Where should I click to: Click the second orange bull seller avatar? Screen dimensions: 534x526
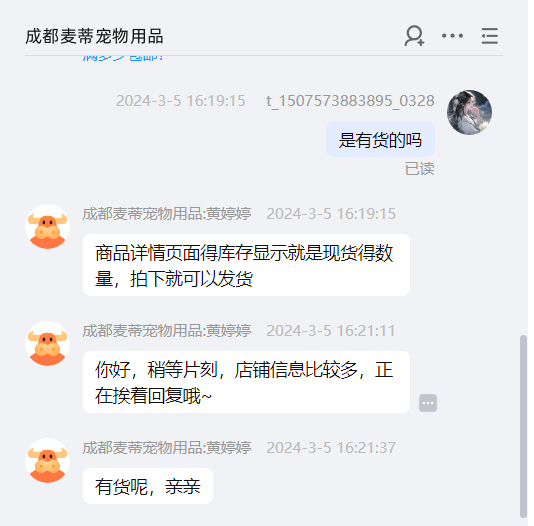click(47, 344)
